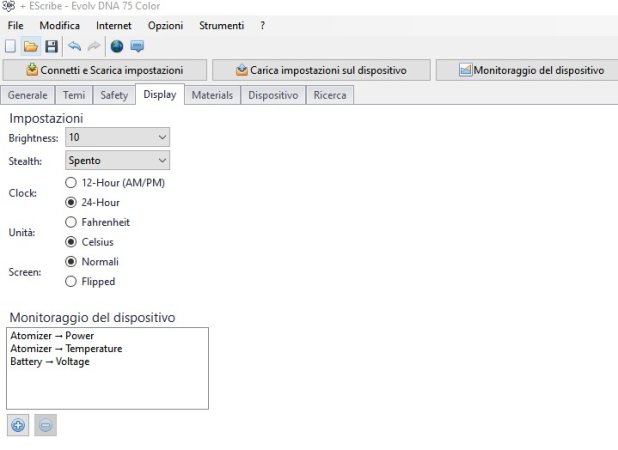Click Monitoraggio del dispositivo top button

pos(527,70)
